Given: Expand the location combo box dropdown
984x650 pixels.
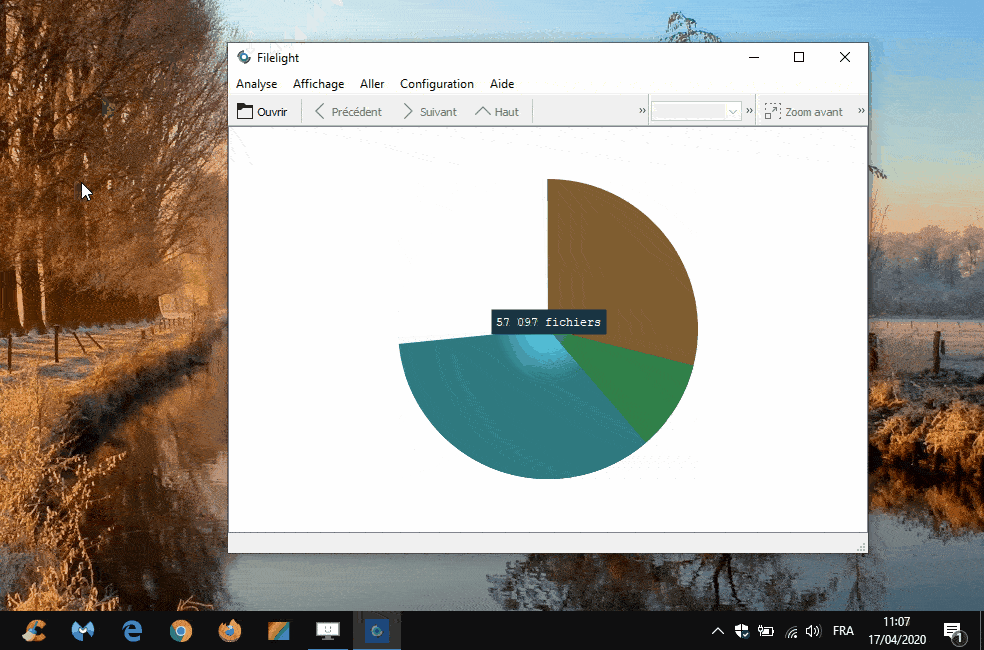Looking at the screenshot, I should [x=732, y=112].
